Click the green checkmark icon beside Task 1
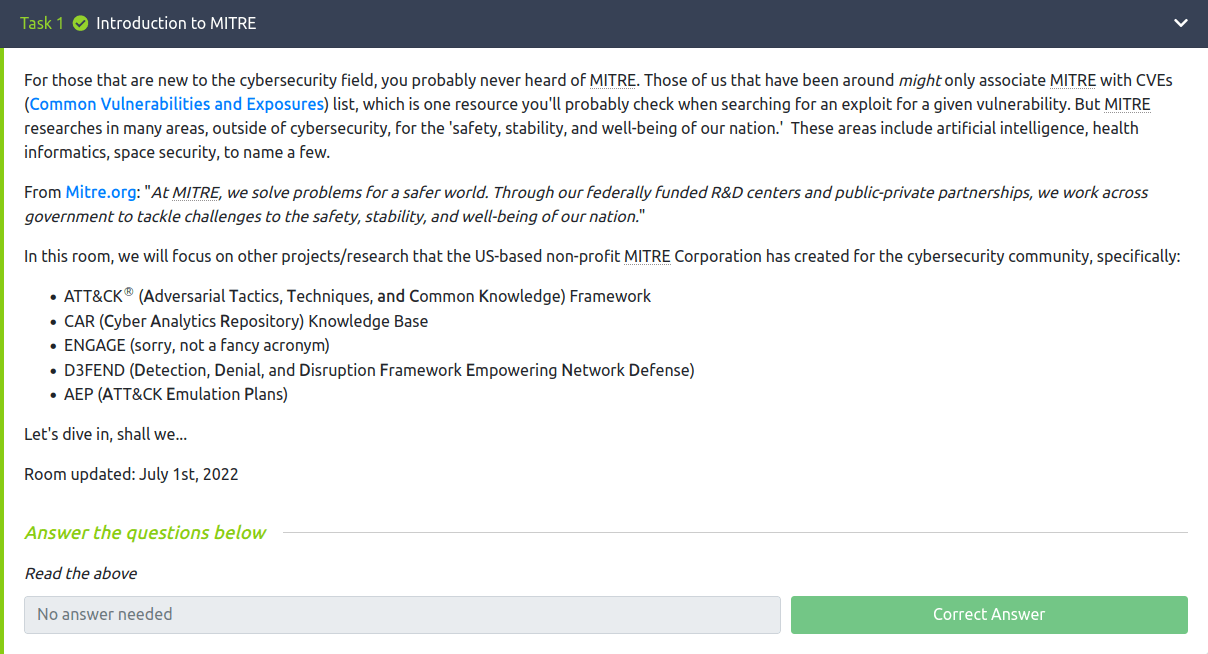The height and width of the screenshot is (654, 1208). (81, 23)
